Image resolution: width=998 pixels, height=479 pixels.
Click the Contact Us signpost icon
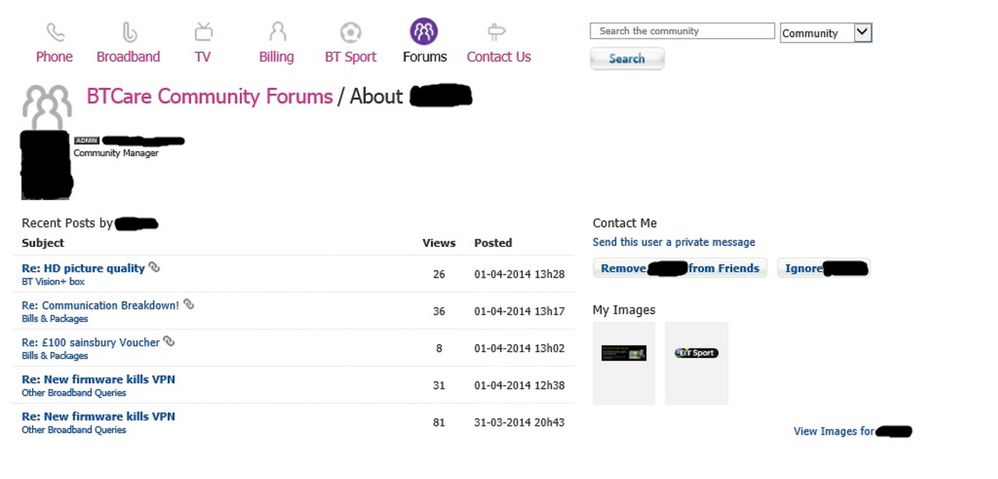click(x=496, y=32)
